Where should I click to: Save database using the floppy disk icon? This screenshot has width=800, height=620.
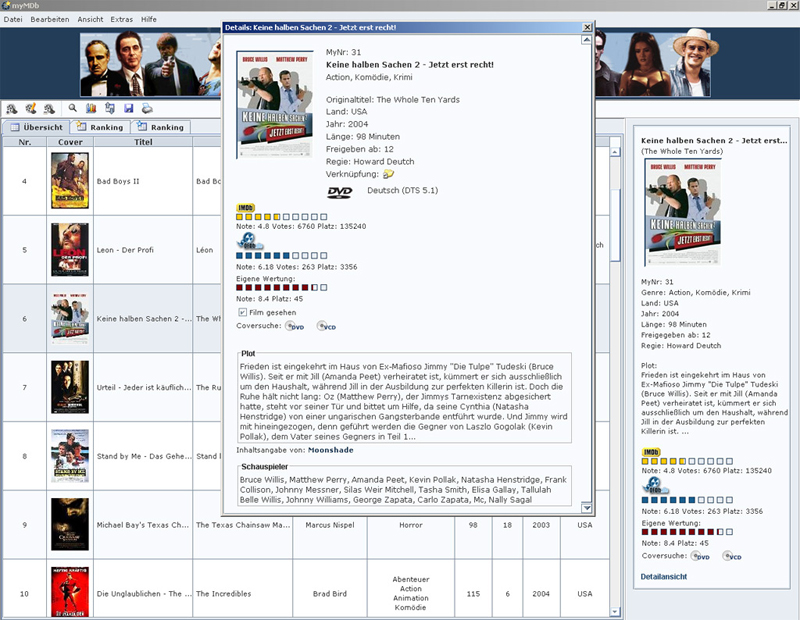128,108
